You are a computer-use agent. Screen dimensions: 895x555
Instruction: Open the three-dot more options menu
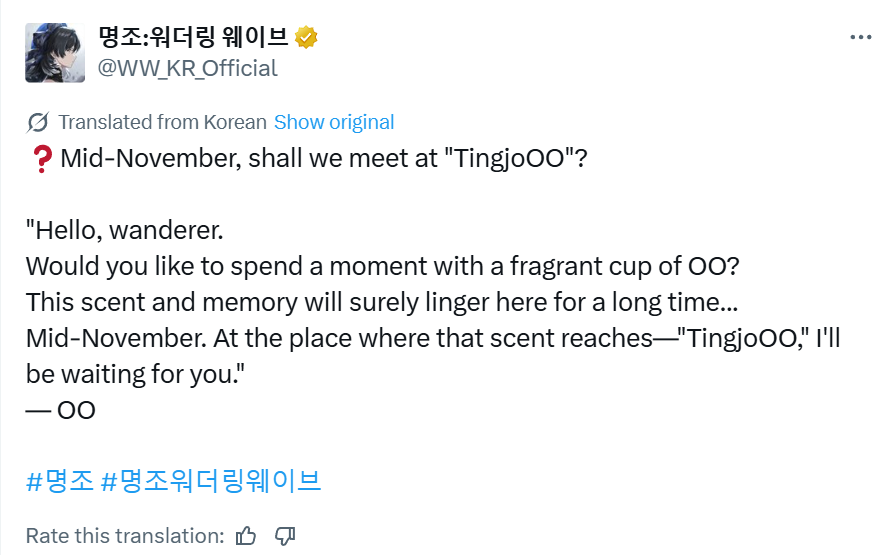[x=859, y=37]
